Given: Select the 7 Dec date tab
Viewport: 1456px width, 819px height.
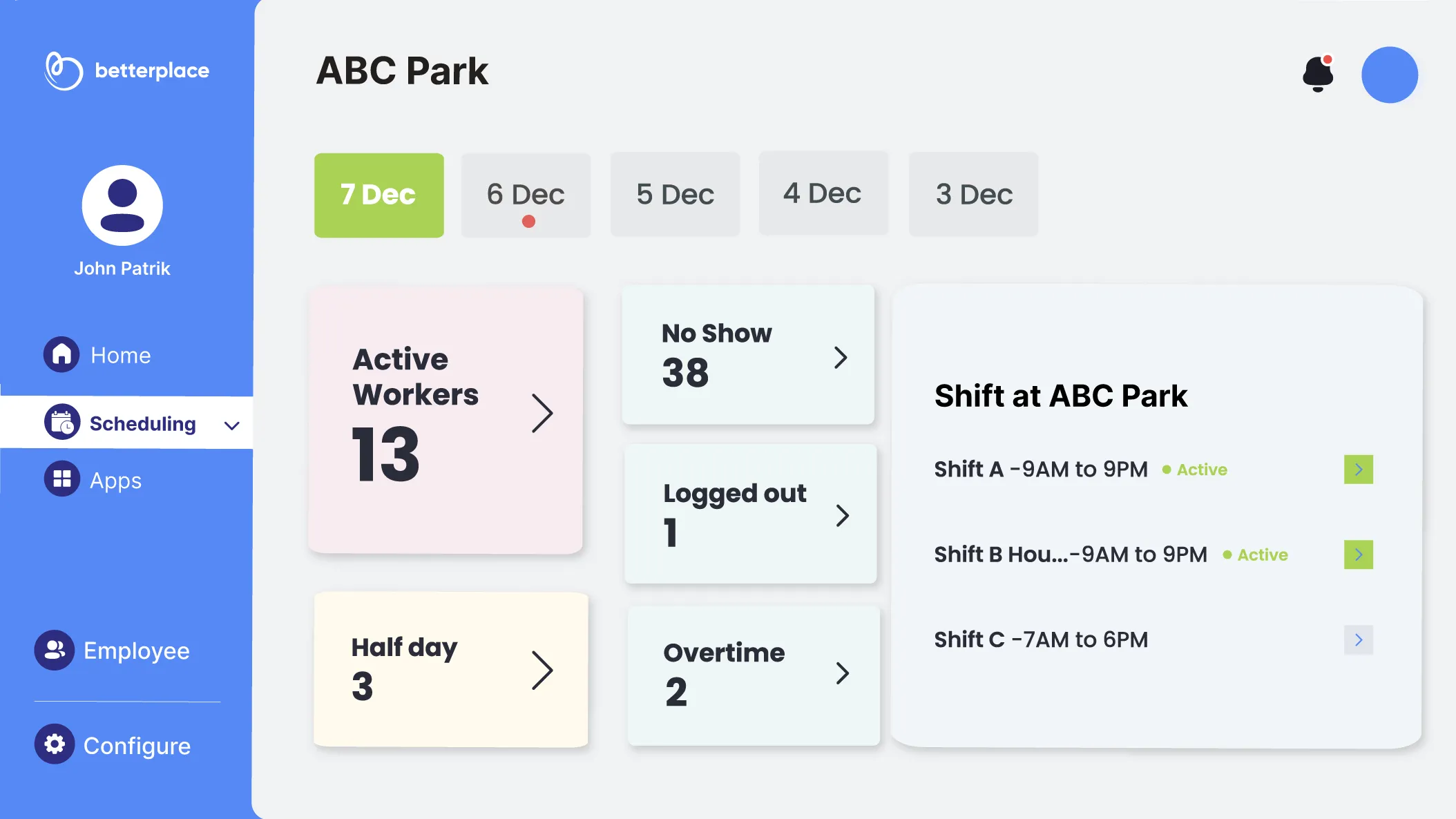Looking at the screenshot, I should click(379, 195).
